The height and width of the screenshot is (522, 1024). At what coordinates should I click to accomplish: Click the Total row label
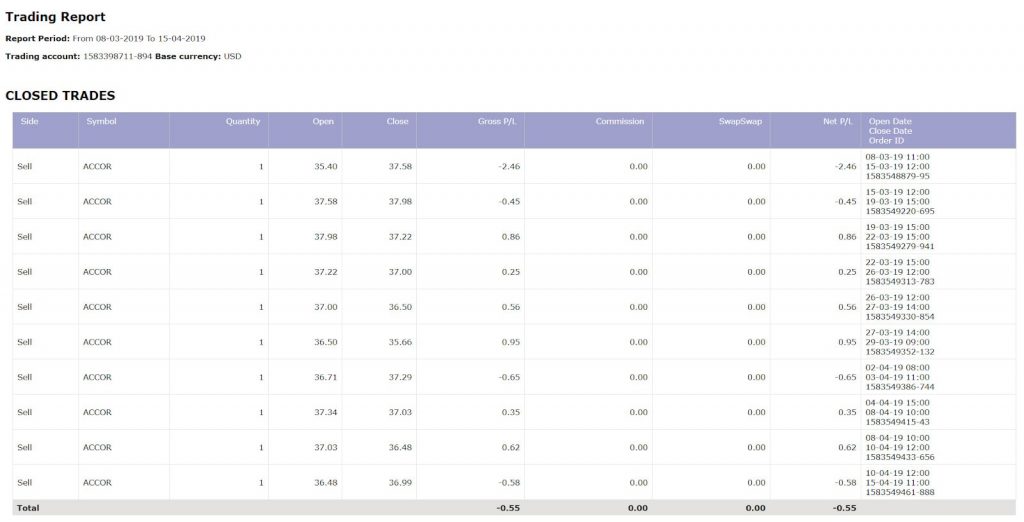coord(28,508)
